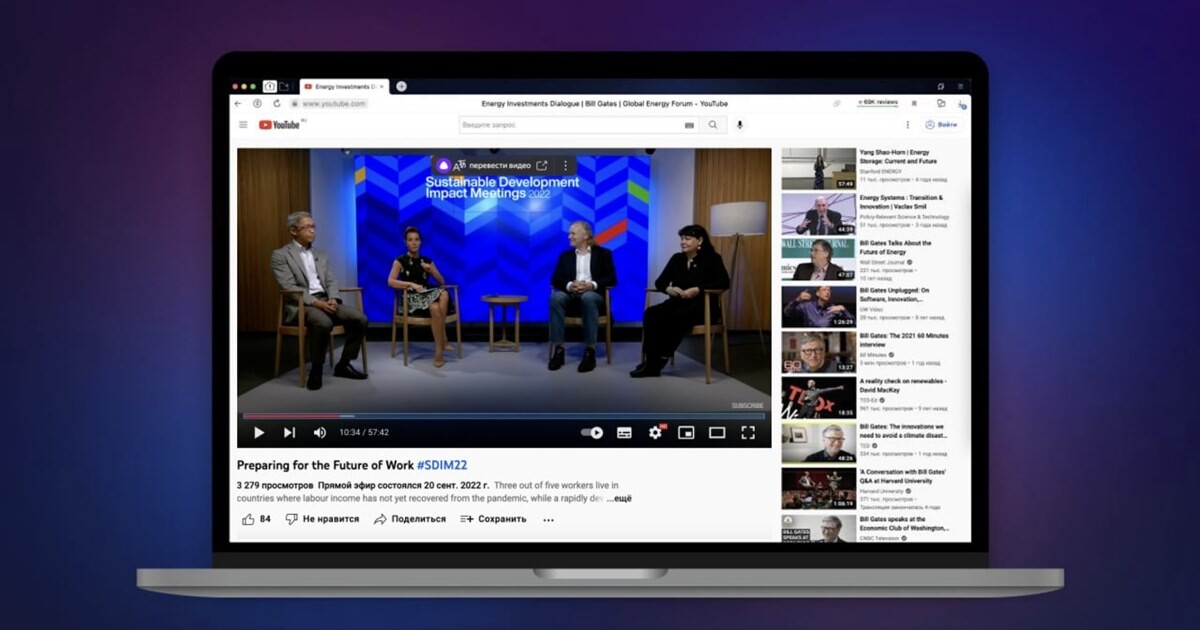Switch to theater mode view
The image size is (1200, 630).
coord(716,433)
